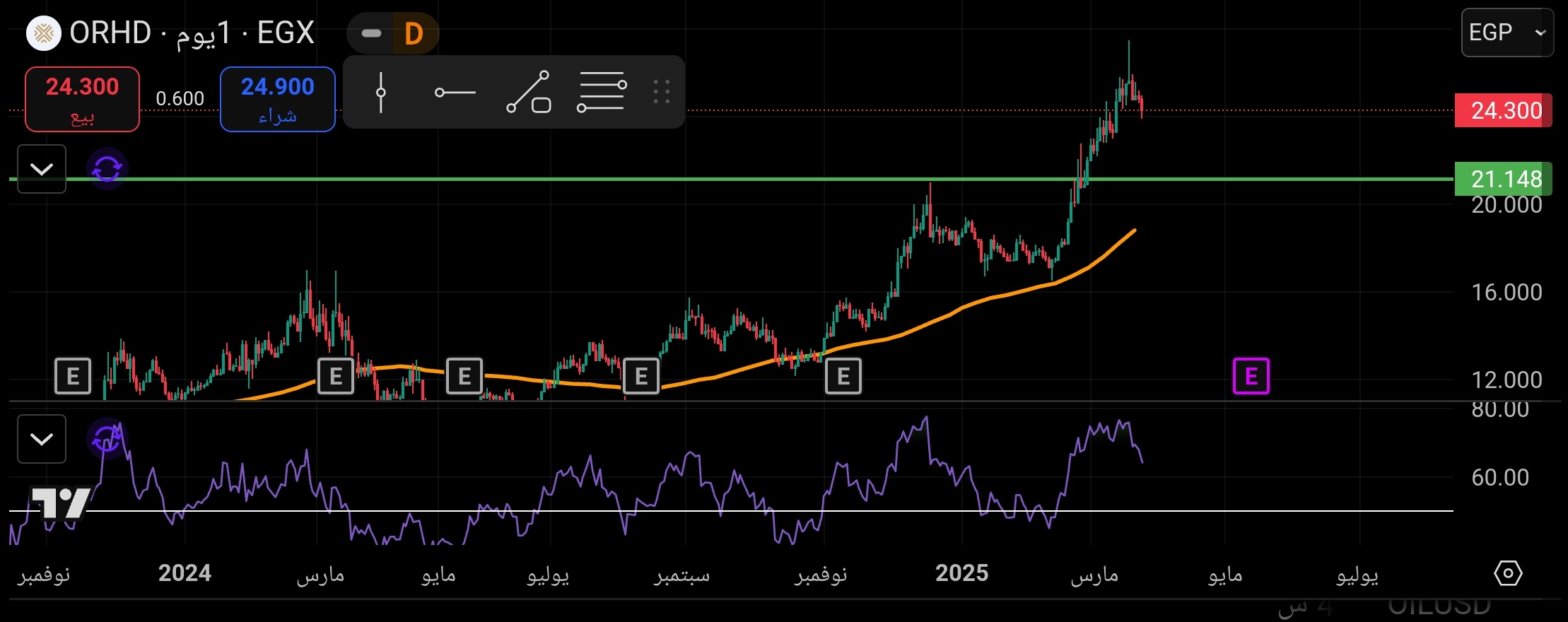Open the earnings marker near May 2024
This screenshot has height=622, width=1568.
464,376
